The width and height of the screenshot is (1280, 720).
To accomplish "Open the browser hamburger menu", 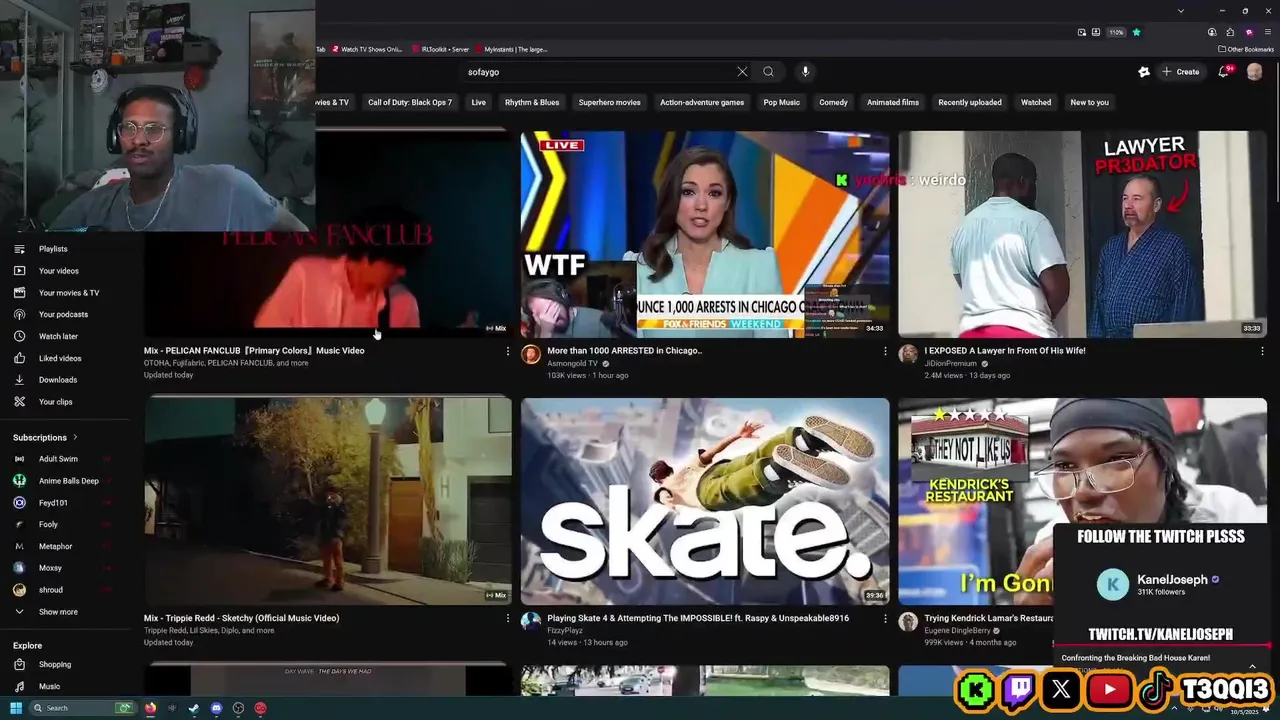I will (1266, 32).
